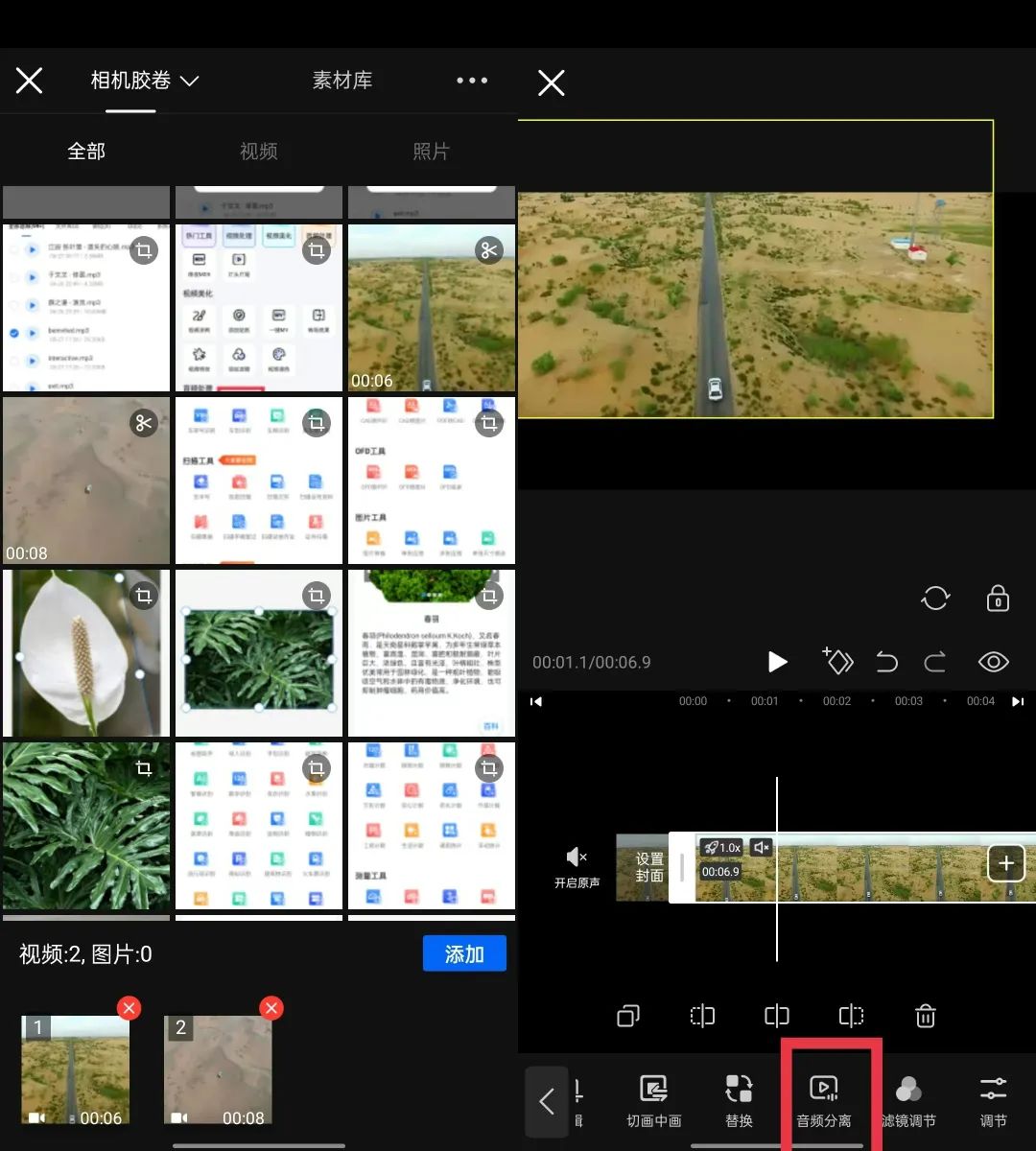Delete the selected clip with trash icon
Viewport: 1036px width, 1151px height.
[925, 1016]
